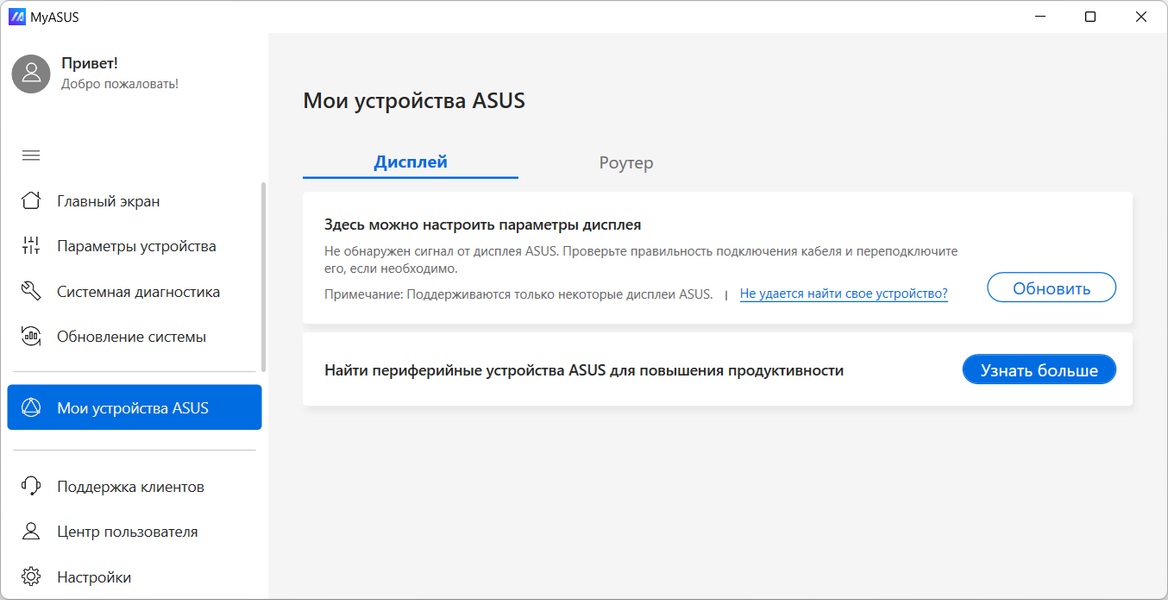Click the user avatar icon
Image resolution: width=1168 pixels, height=600 pixels.
point(31,73)
